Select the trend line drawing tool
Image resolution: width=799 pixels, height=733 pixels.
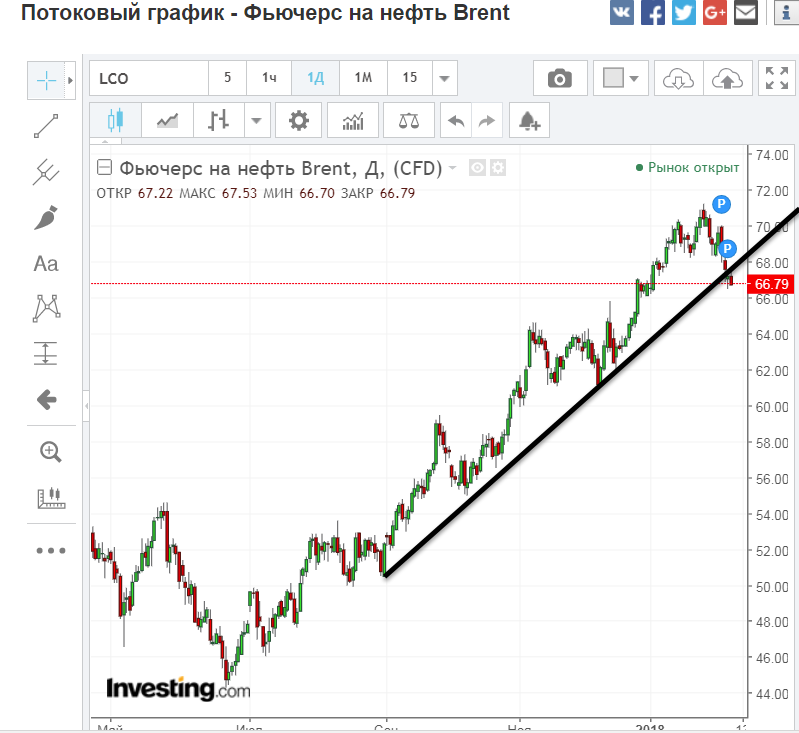tap(46, 126)
